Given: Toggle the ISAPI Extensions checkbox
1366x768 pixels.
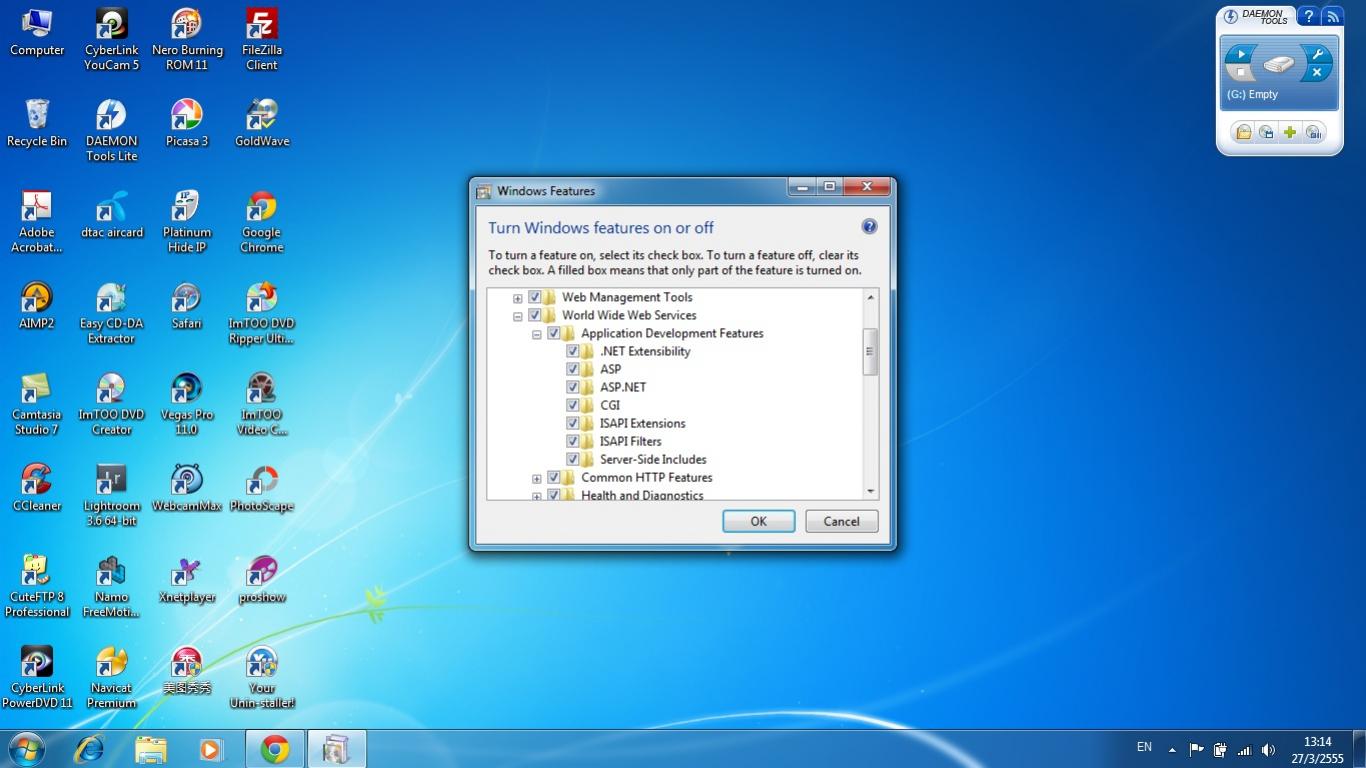Looking at the screenshot, I should [x=573, y=423].
